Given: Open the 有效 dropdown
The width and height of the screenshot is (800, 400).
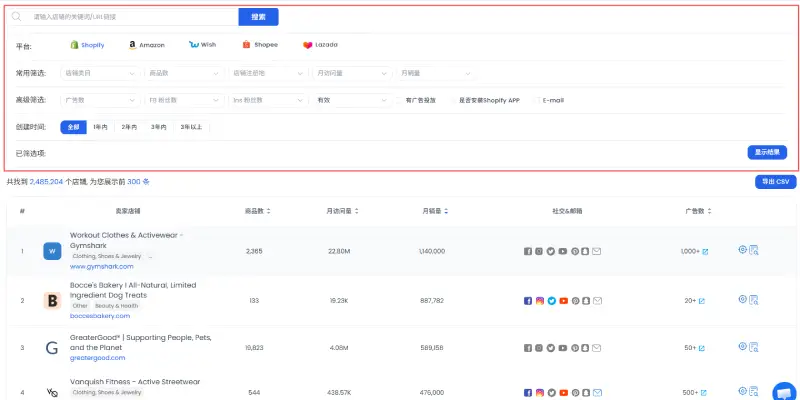Looking at the screenshot, I should point(352,101).
